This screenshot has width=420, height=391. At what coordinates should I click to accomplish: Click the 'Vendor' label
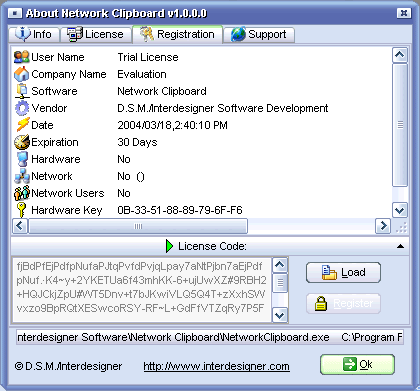coord(49,108)
